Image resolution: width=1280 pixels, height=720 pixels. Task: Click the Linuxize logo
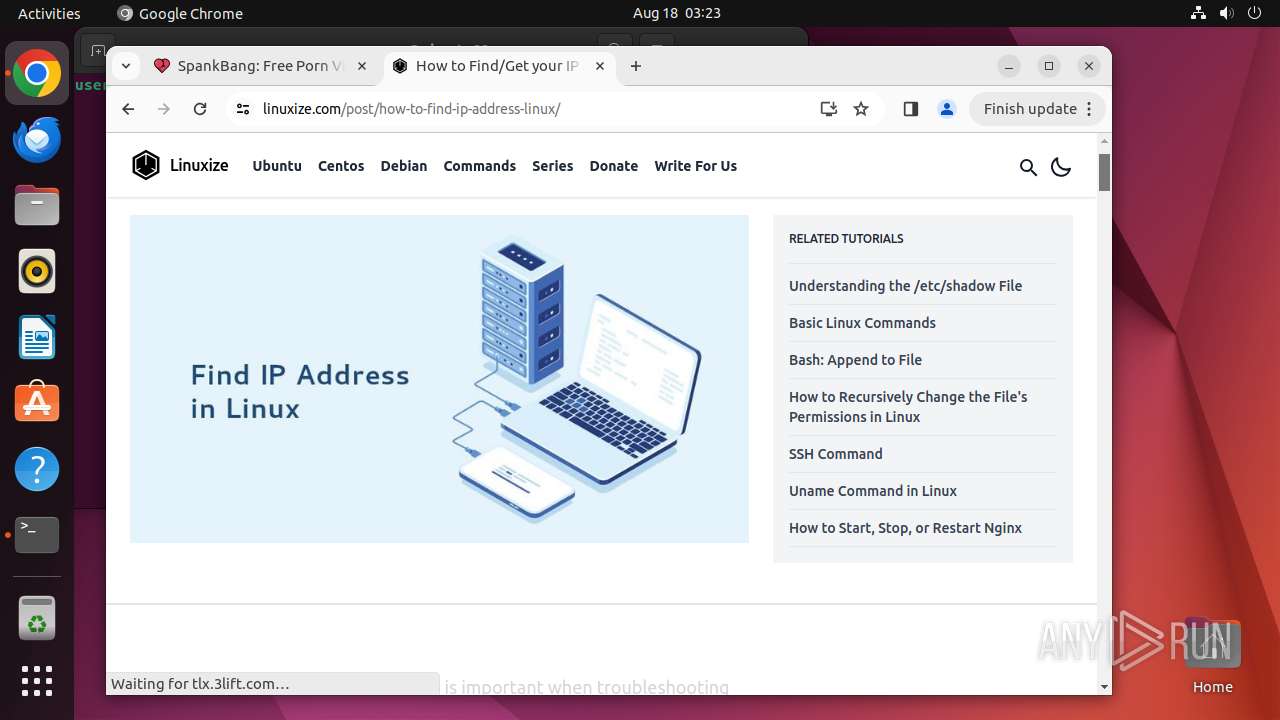pyautogui.click(x=180, y=165)
